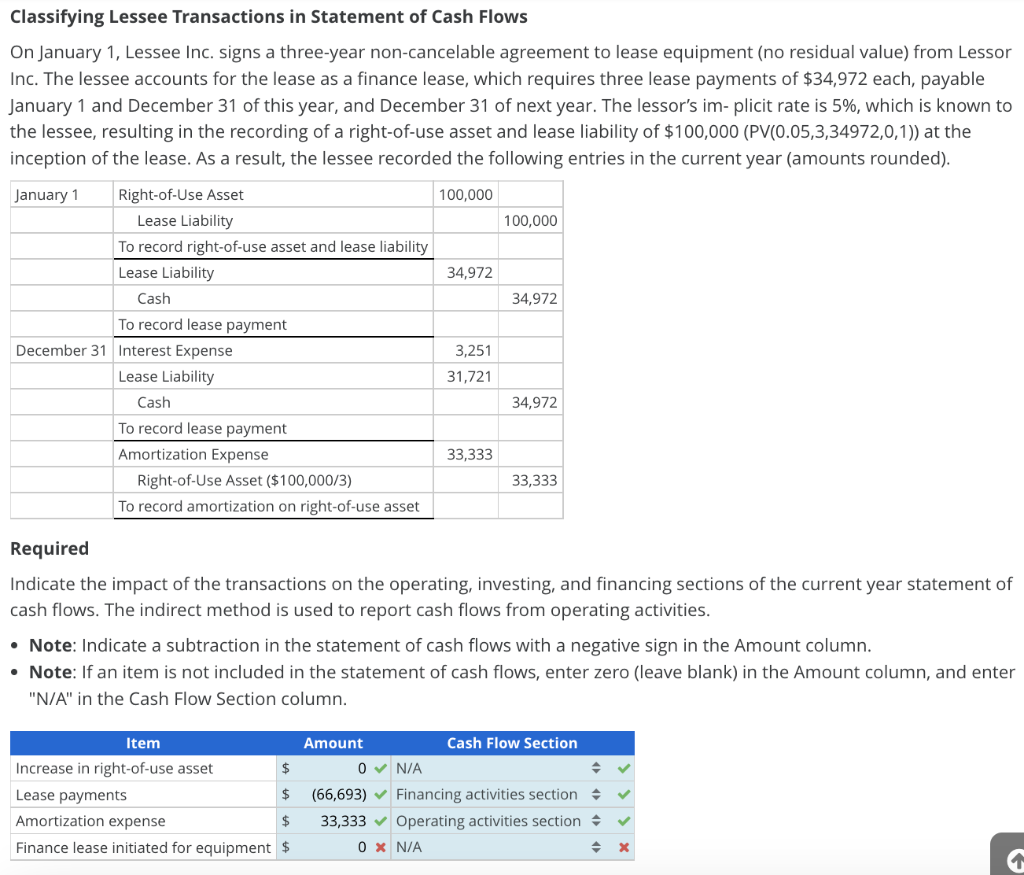Click checkmark beside Operating activities section selection

625,820
